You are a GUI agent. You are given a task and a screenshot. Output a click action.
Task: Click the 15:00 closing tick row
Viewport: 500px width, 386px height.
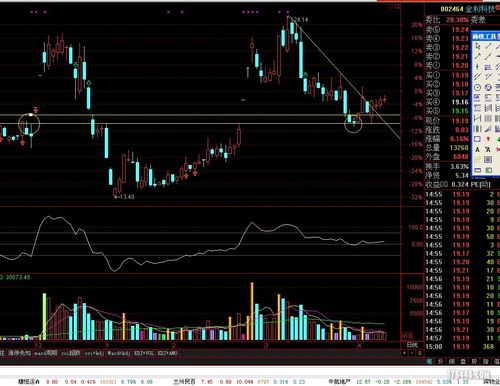point(463,347)
